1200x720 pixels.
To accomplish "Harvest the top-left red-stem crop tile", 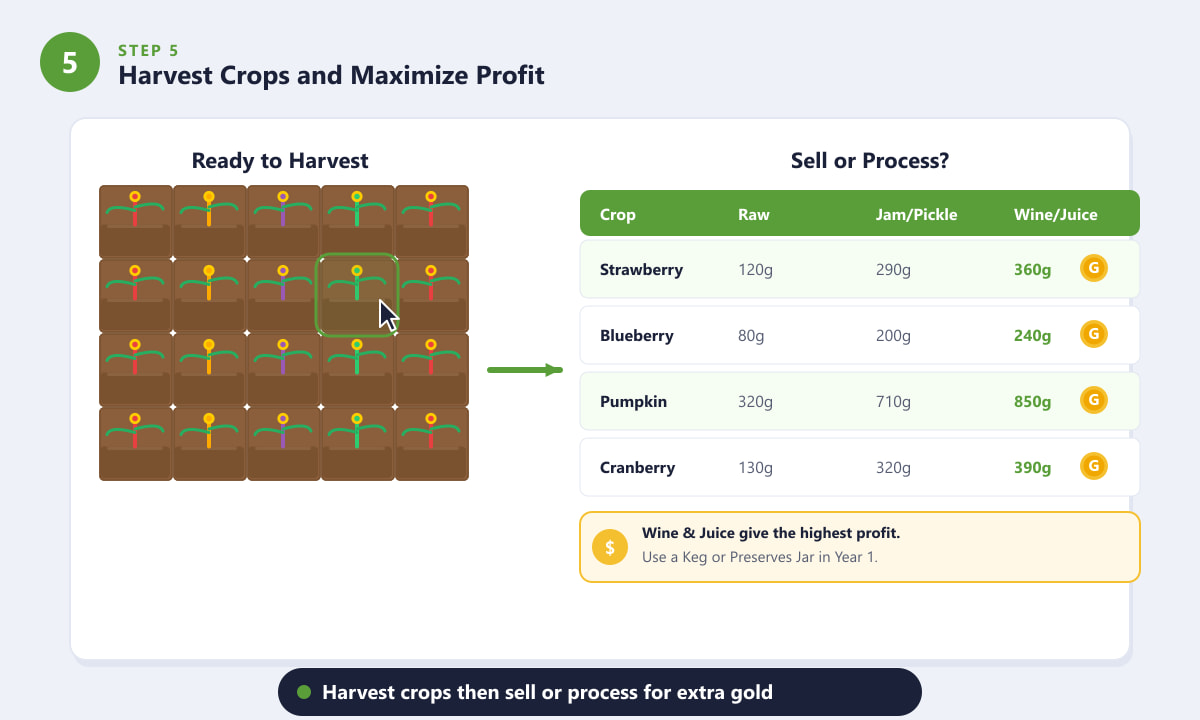I will [x=135, y=221].
